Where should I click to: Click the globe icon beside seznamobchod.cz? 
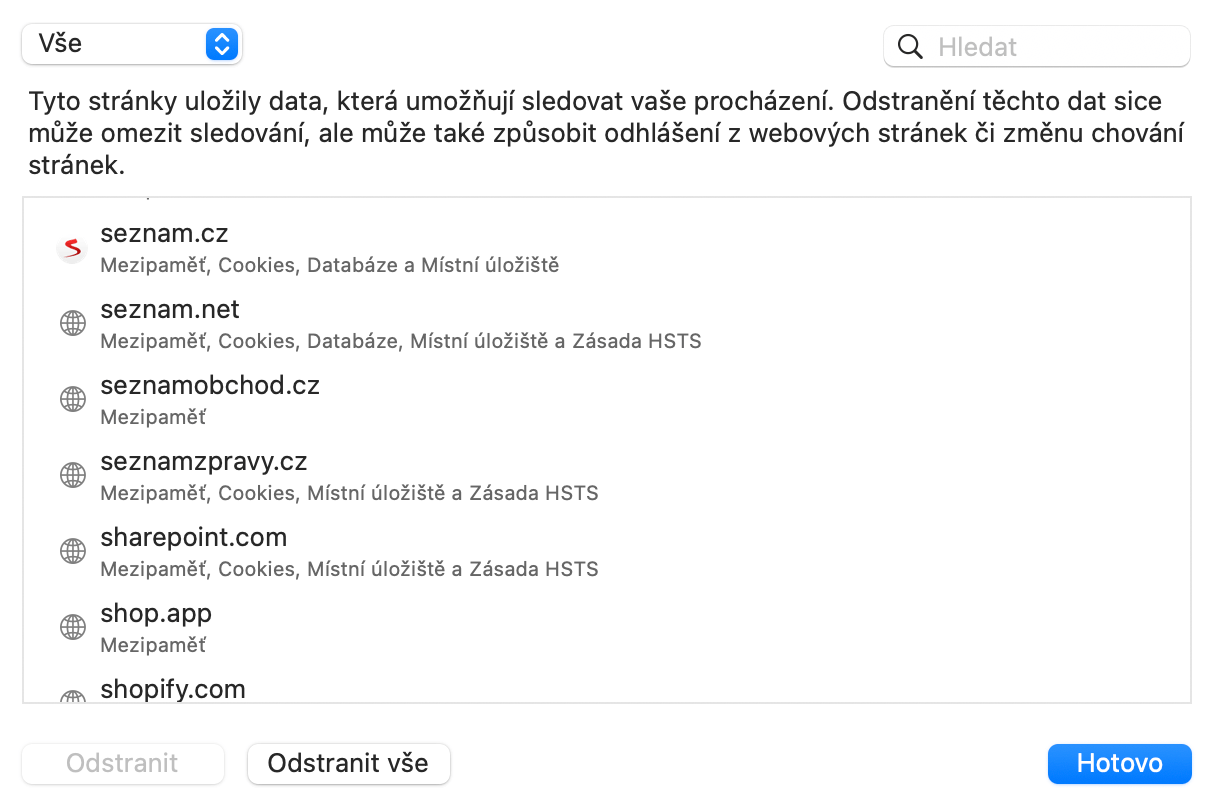(x=72, y=400)
